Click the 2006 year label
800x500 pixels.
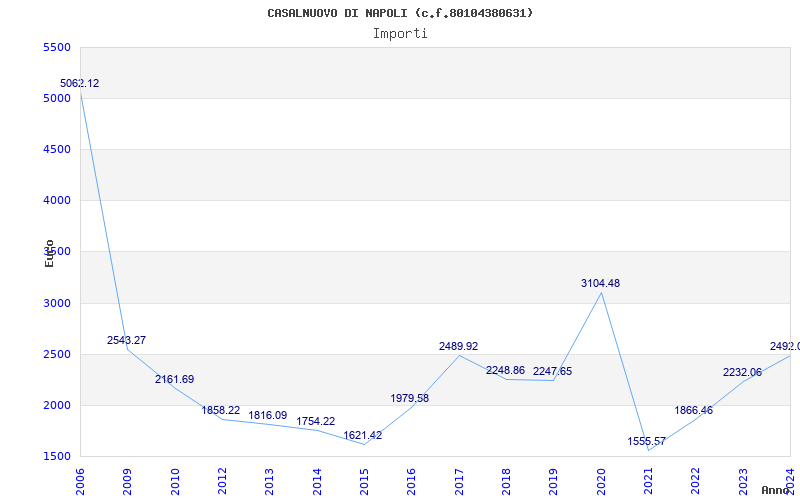(80, 481)
